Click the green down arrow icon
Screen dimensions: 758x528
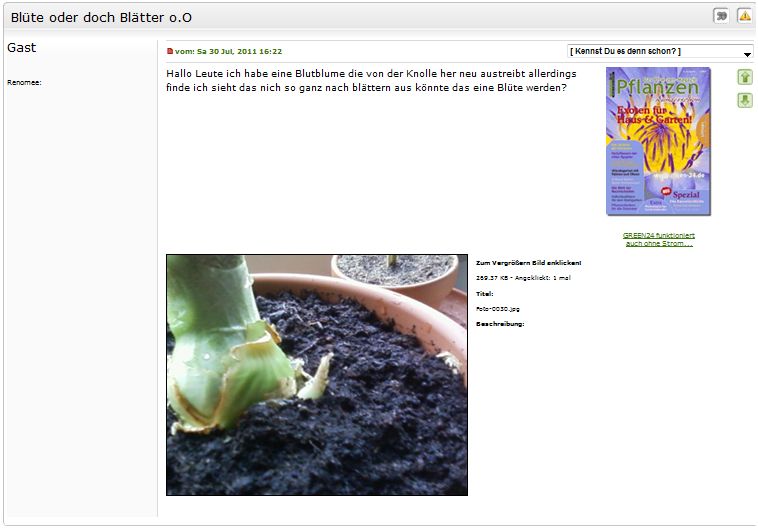coord(745,100)
